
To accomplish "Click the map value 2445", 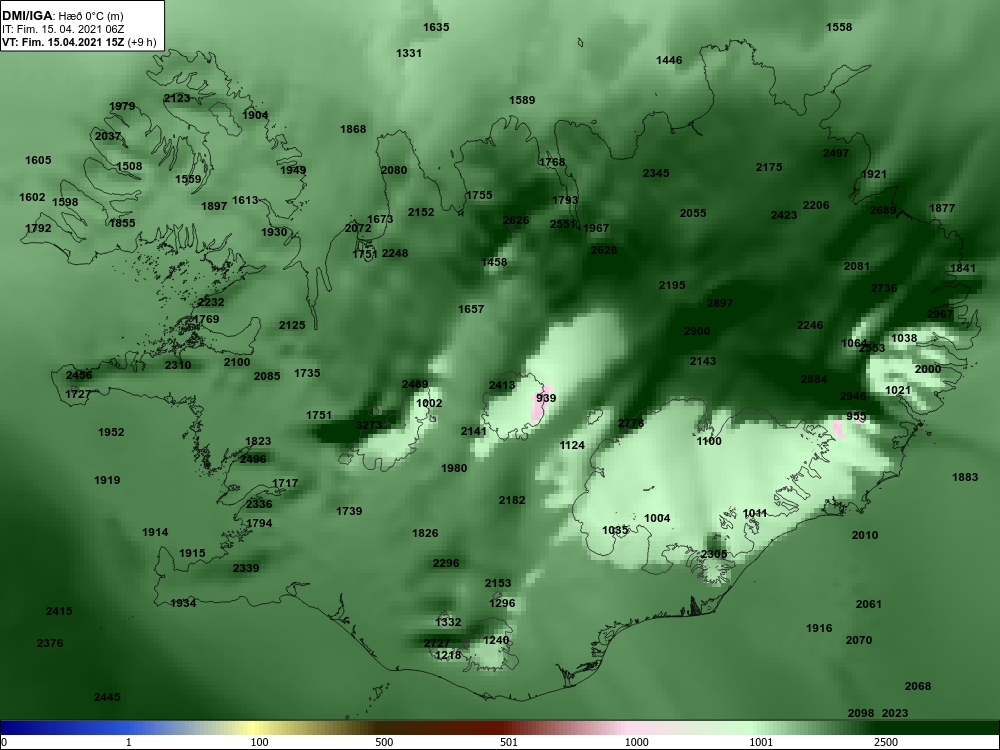I will (107, 697).
